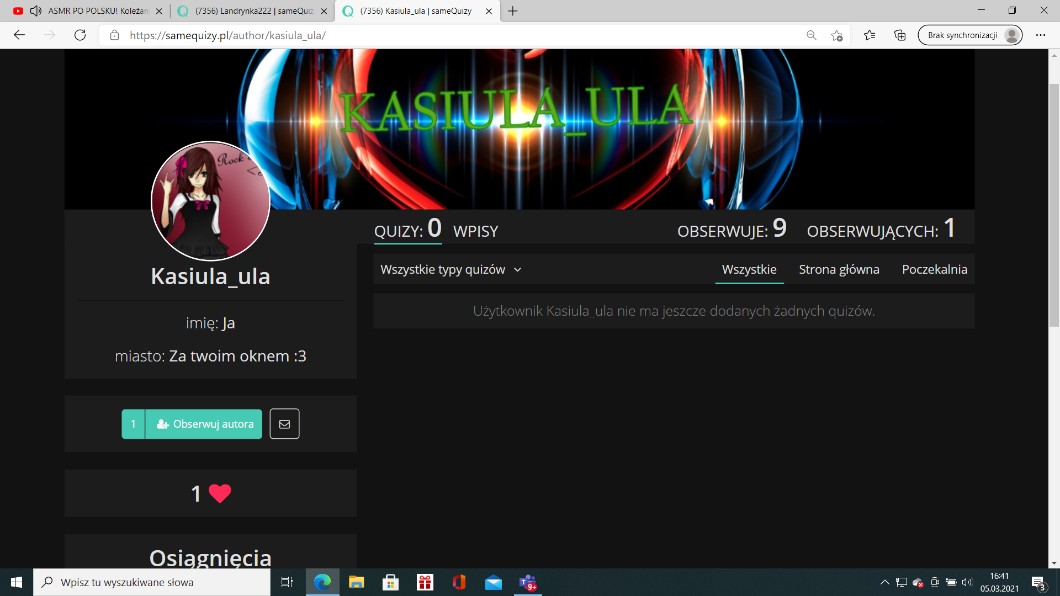Open browser Collections icon

pyautogui.click(x=900, y=35)
